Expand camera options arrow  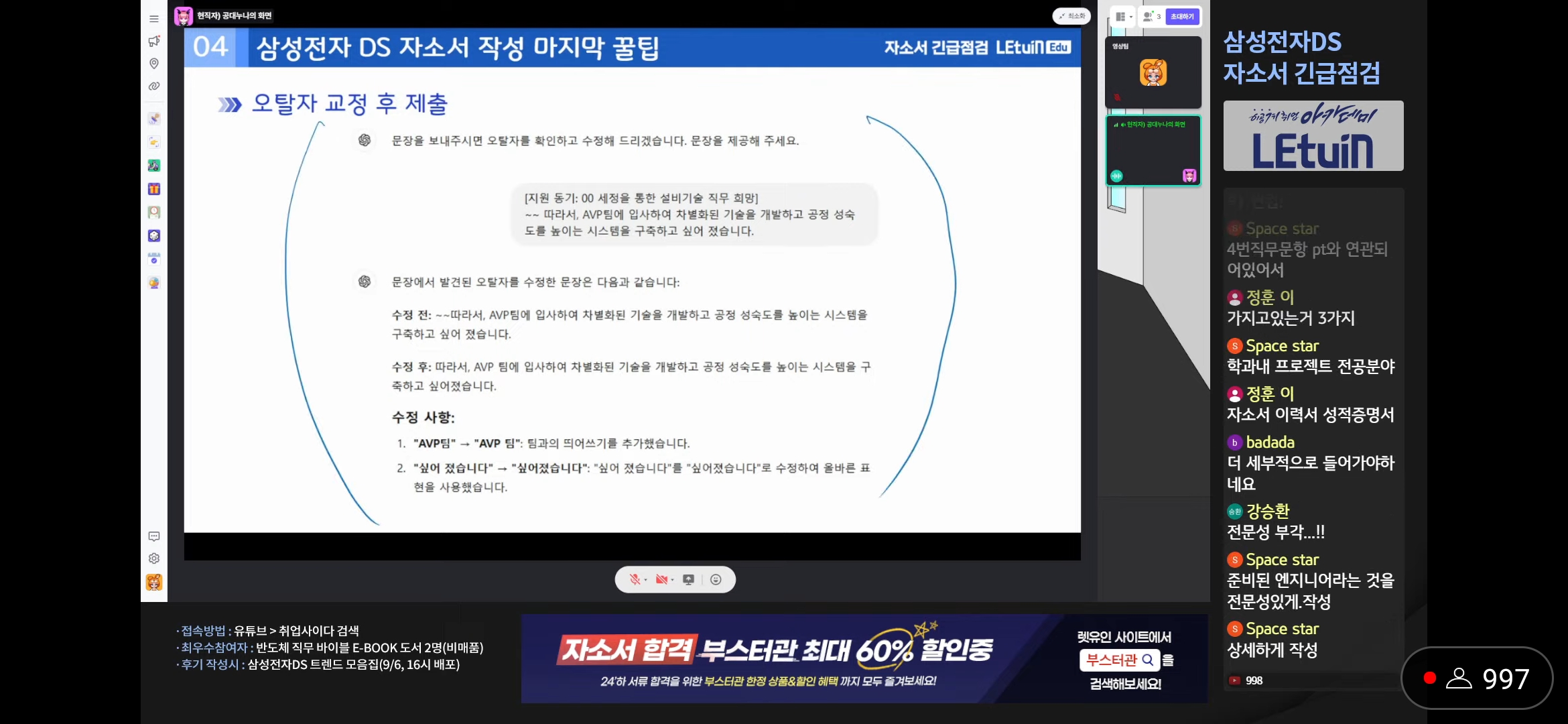[x=673, y=581]
